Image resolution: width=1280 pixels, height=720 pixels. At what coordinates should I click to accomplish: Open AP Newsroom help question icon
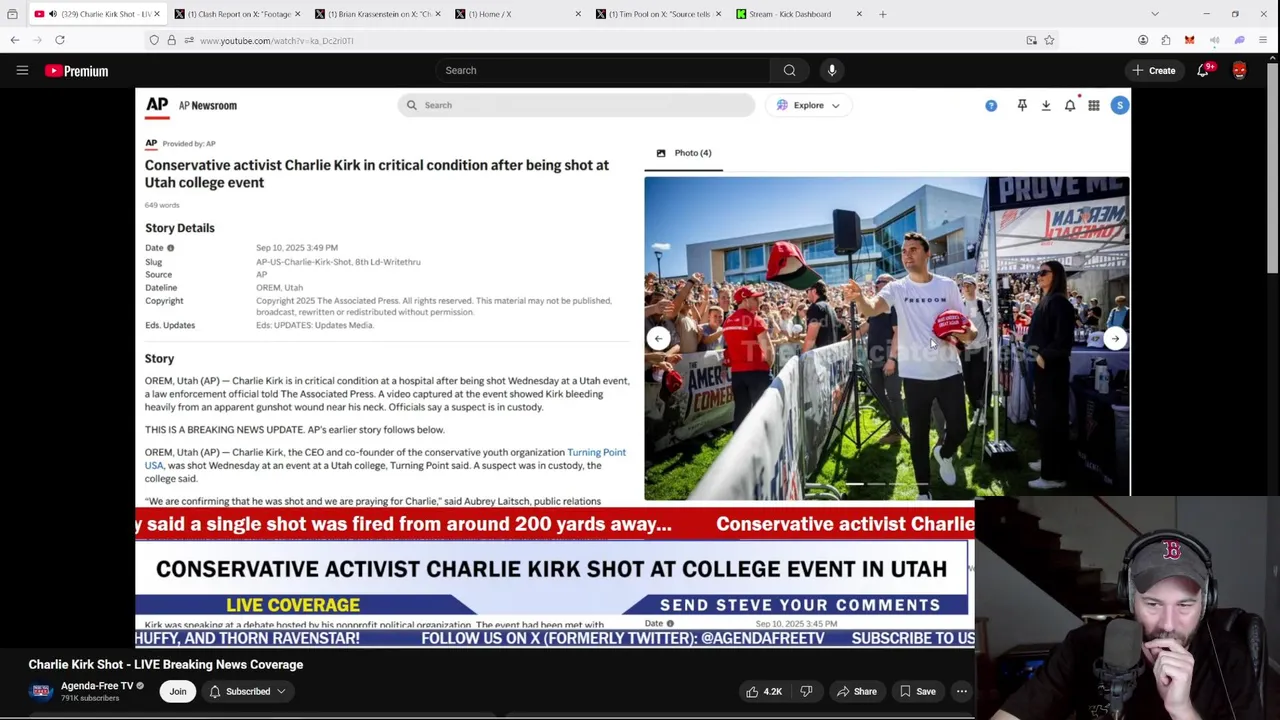coord(991,105)
